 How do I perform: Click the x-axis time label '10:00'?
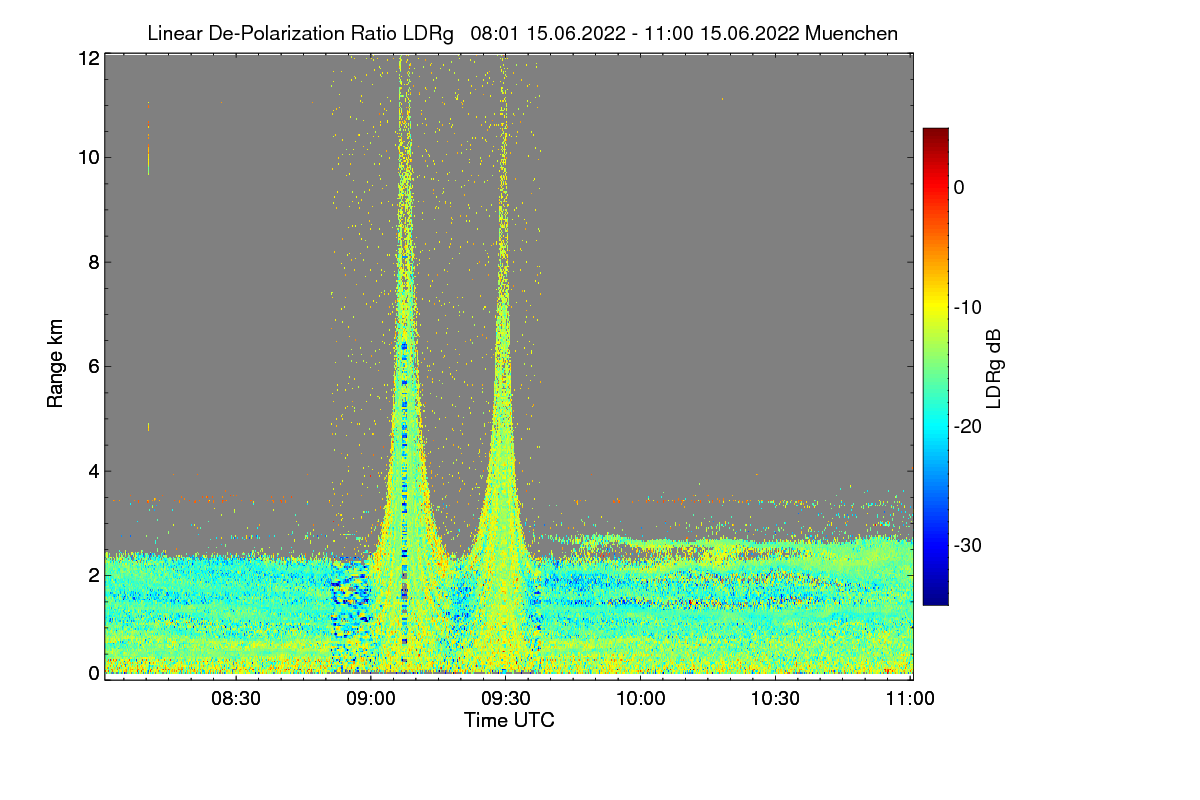click(x=640, y=699)
